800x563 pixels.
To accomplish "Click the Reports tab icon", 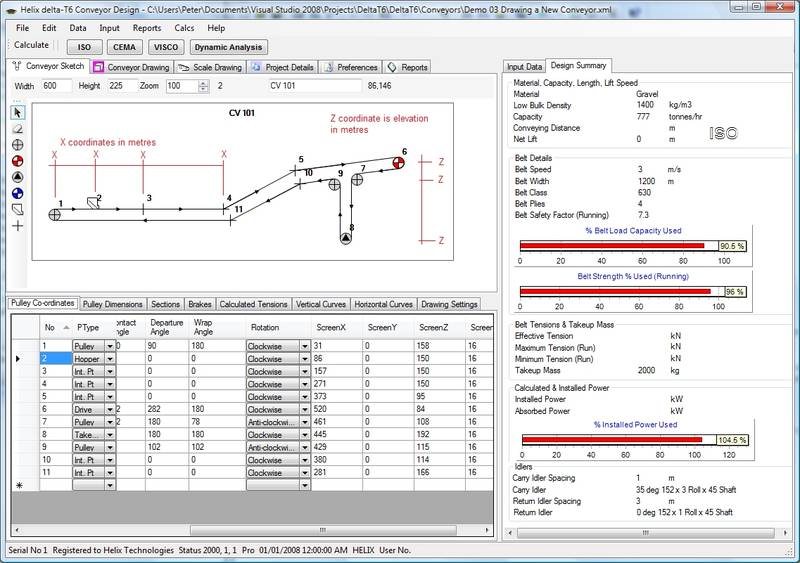I will coord(392,67).
